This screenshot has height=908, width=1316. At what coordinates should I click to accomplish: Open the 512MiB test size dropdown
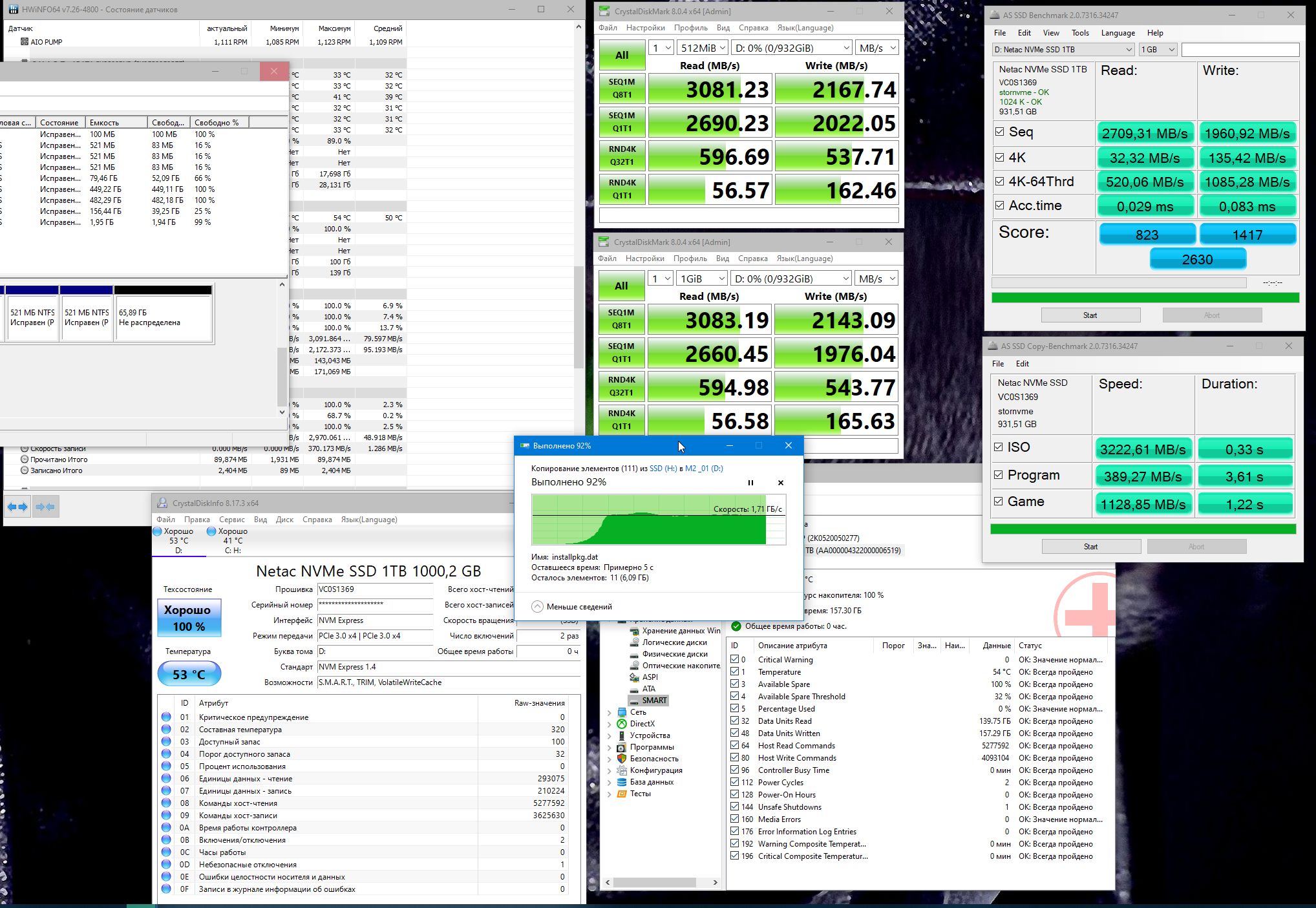(703, 48)
